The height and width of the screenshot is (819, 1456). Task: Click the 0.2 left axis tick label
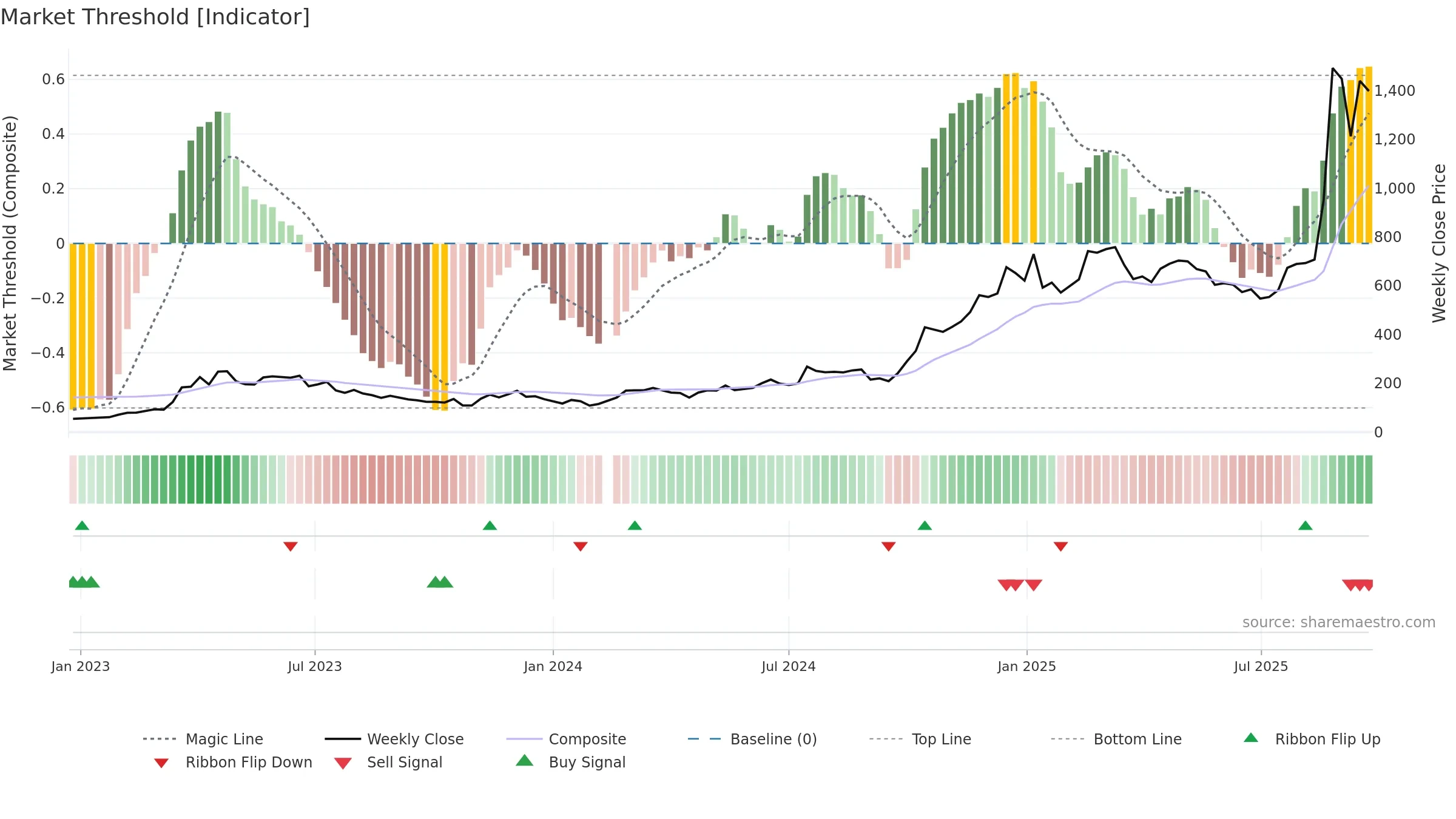[53, 189]
